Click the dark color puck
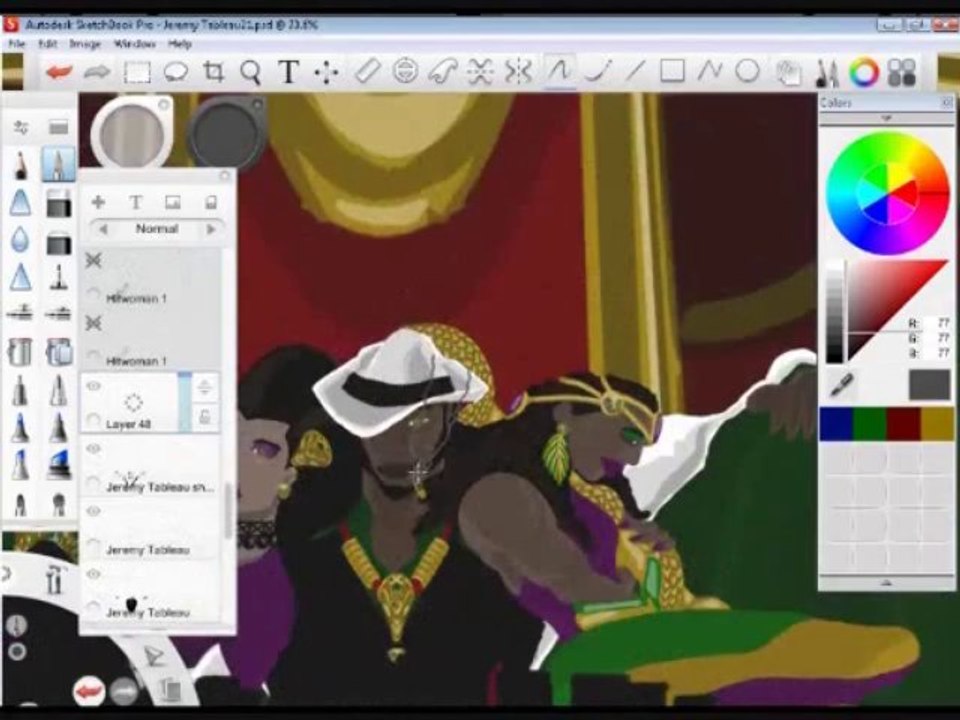960x720 pixels. (227, 133)
